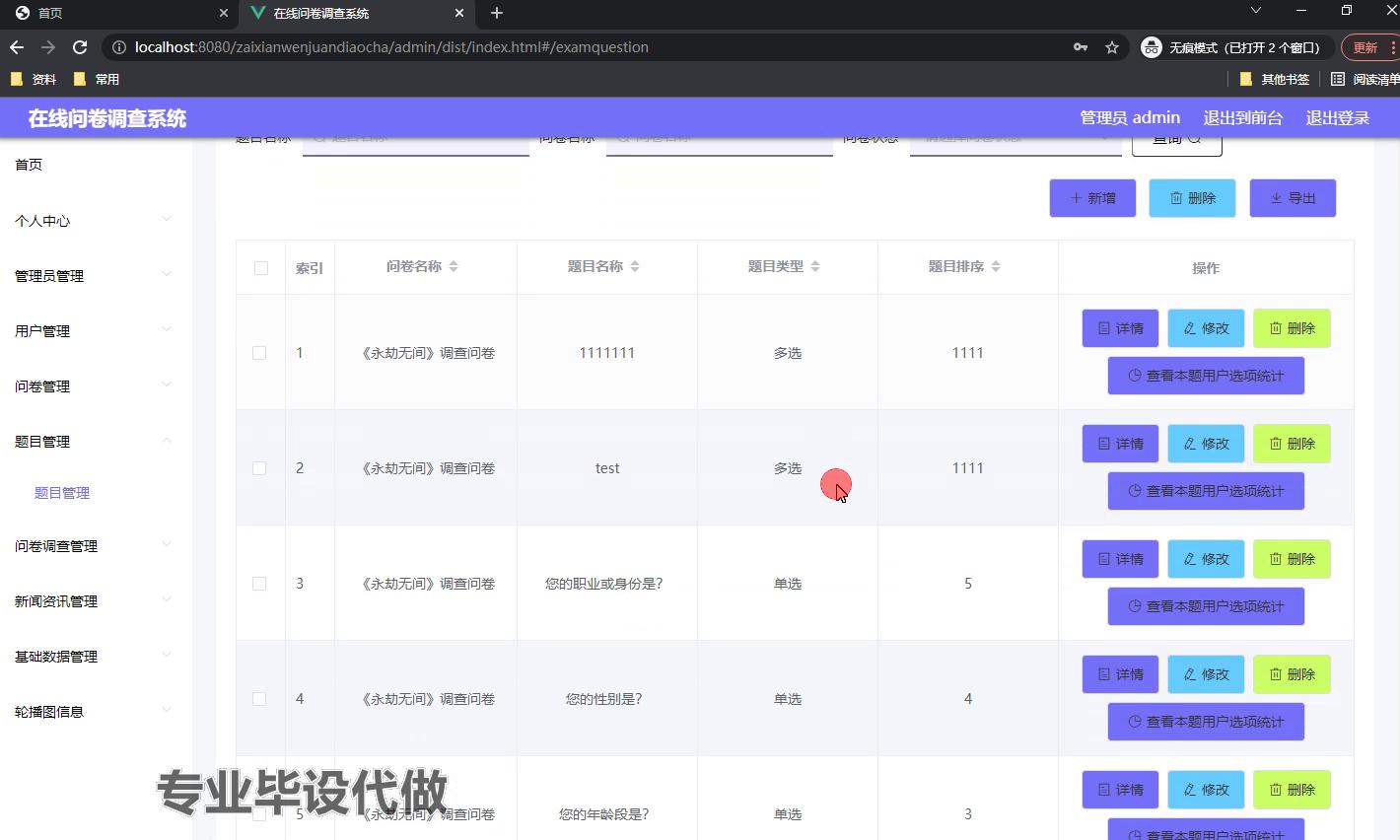Viewport: 1400px width, 840px height.
Task: Check the checkbox for row 3
Action: [259, 584]
